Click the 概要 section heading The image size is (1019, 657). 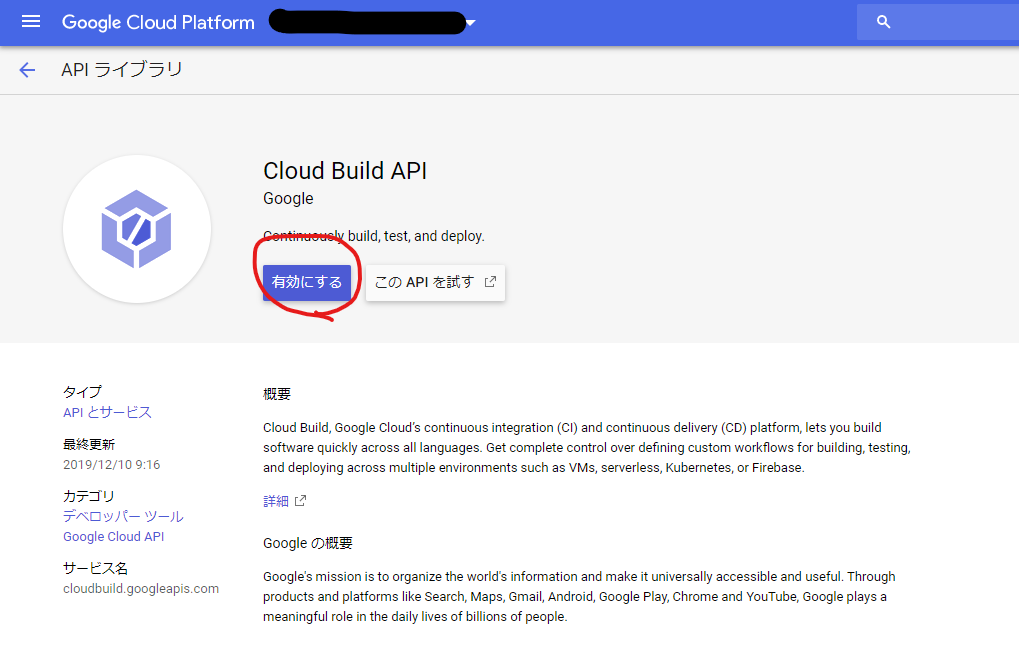(277, 394)
